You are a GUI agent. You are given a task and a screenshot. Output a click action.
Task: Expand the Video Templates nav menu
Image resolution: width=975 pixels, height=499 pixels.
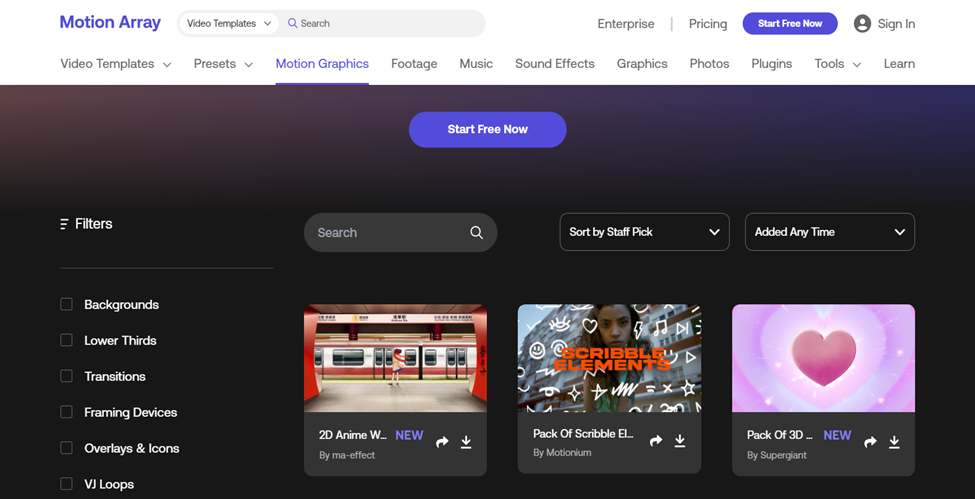(116, 63)
